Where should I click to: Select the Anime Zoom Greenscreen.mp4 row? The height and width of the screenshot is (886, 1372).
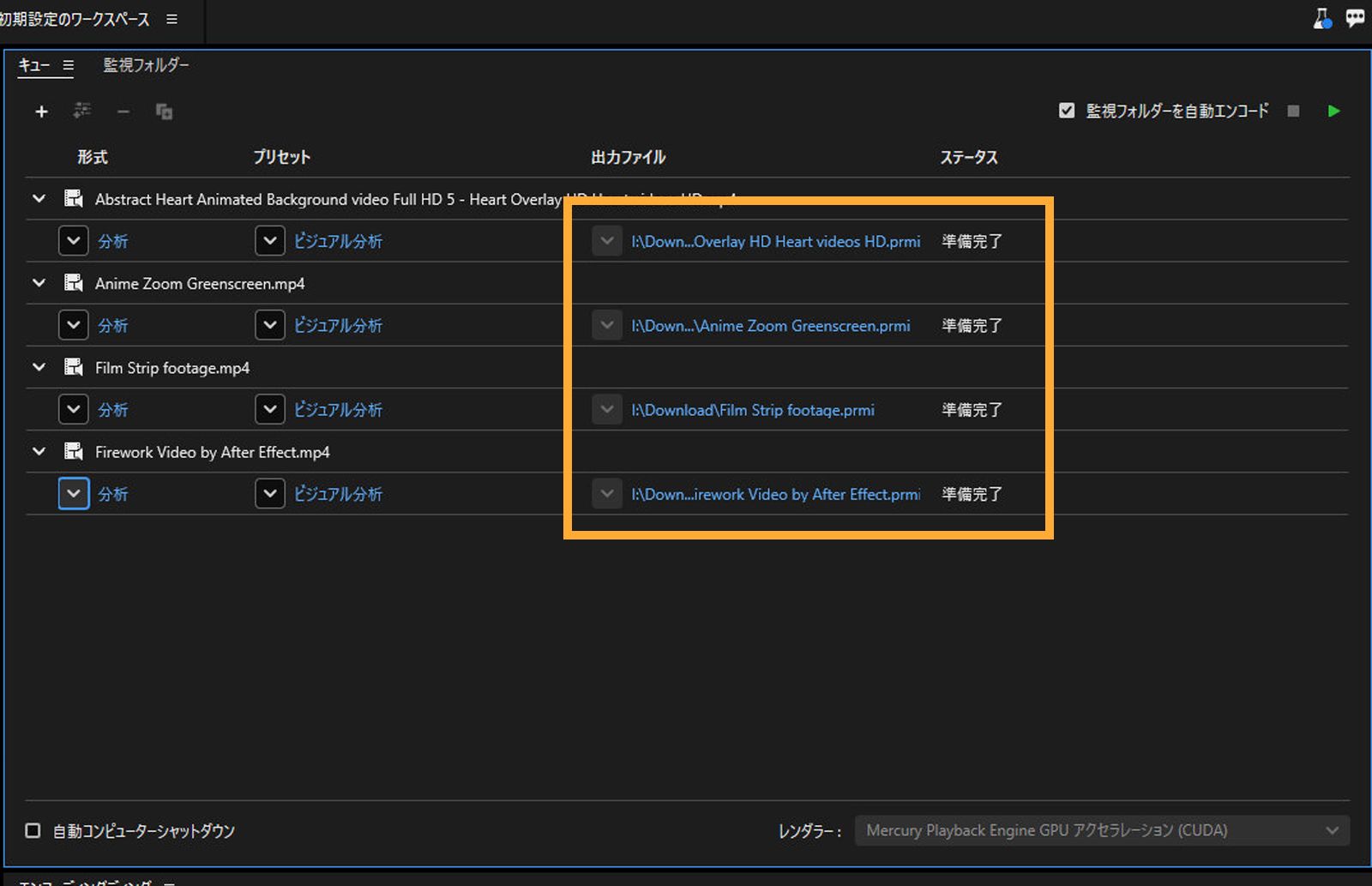click(x=687, y=283)
